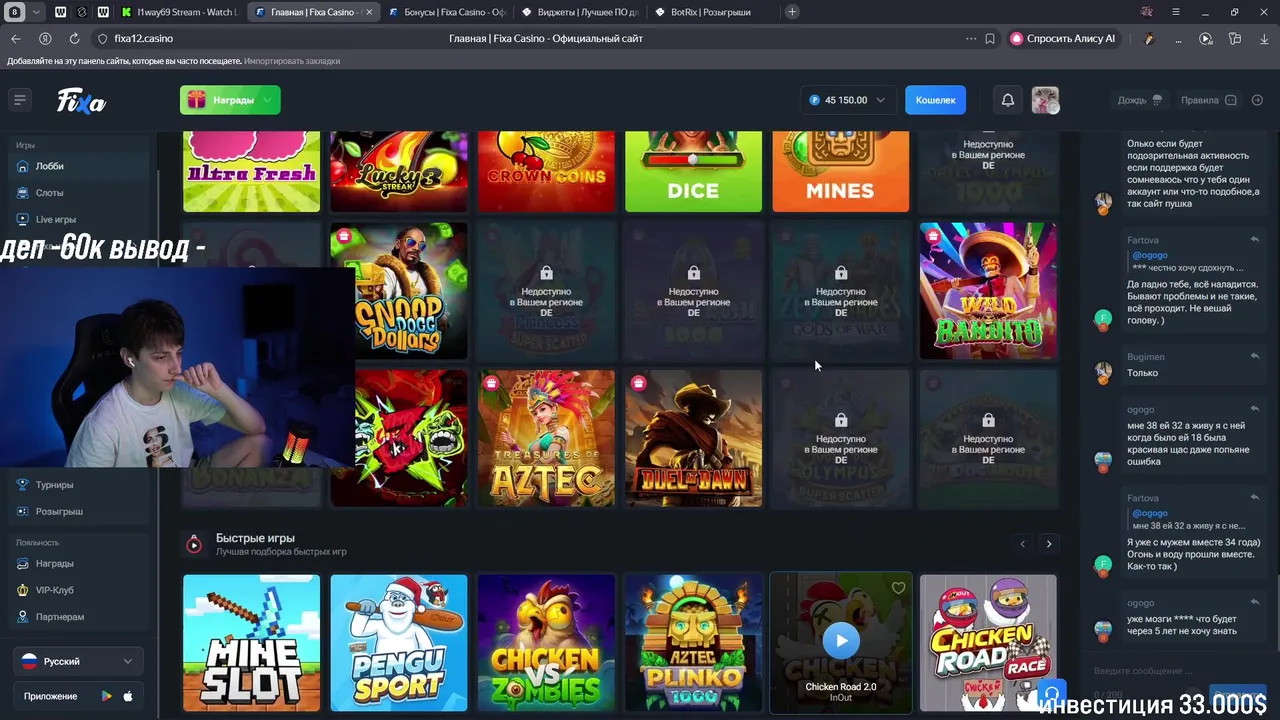Show next quick games with right arrow
The image size is (1280, 720).
pyautogui.click(x=1049, y=544)
